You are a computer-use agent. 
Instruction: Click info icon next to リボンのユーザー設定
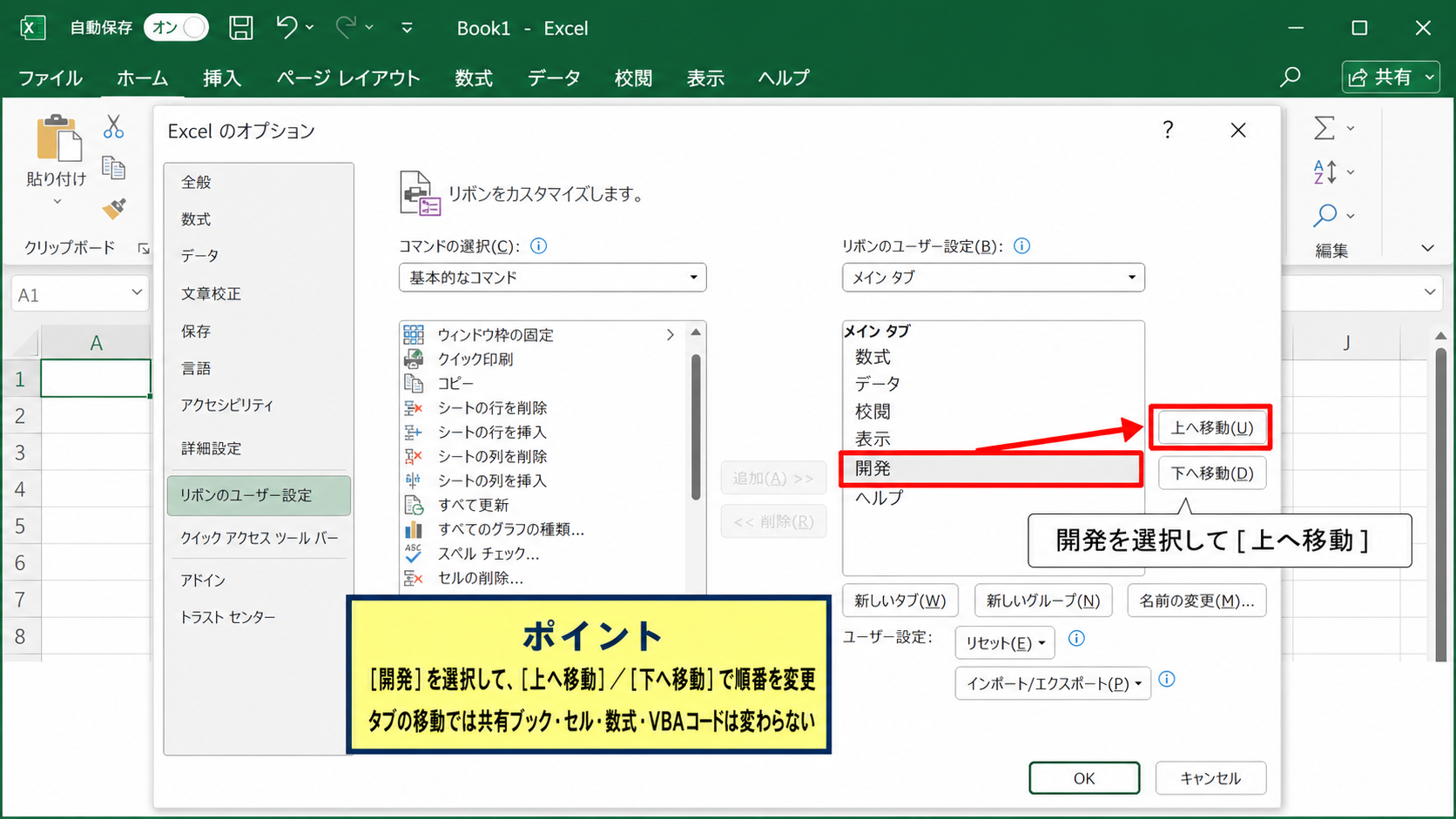(x=1022, y=246)
